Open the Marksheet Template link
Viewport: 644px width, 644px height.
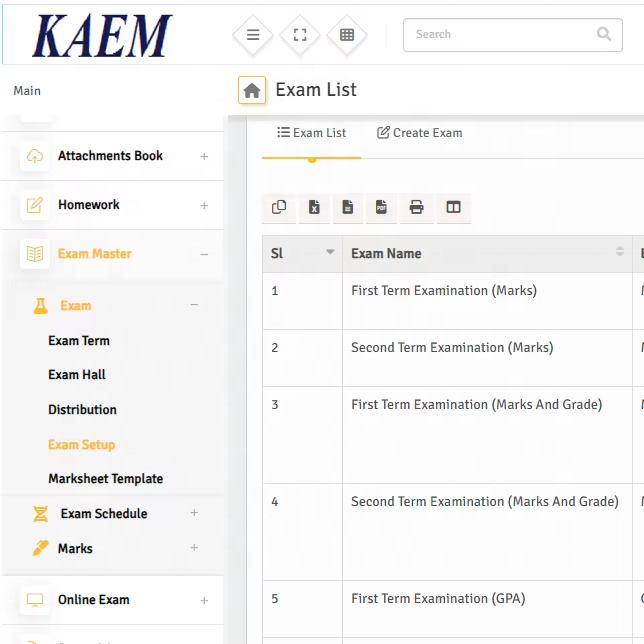(x=105, y=479)
